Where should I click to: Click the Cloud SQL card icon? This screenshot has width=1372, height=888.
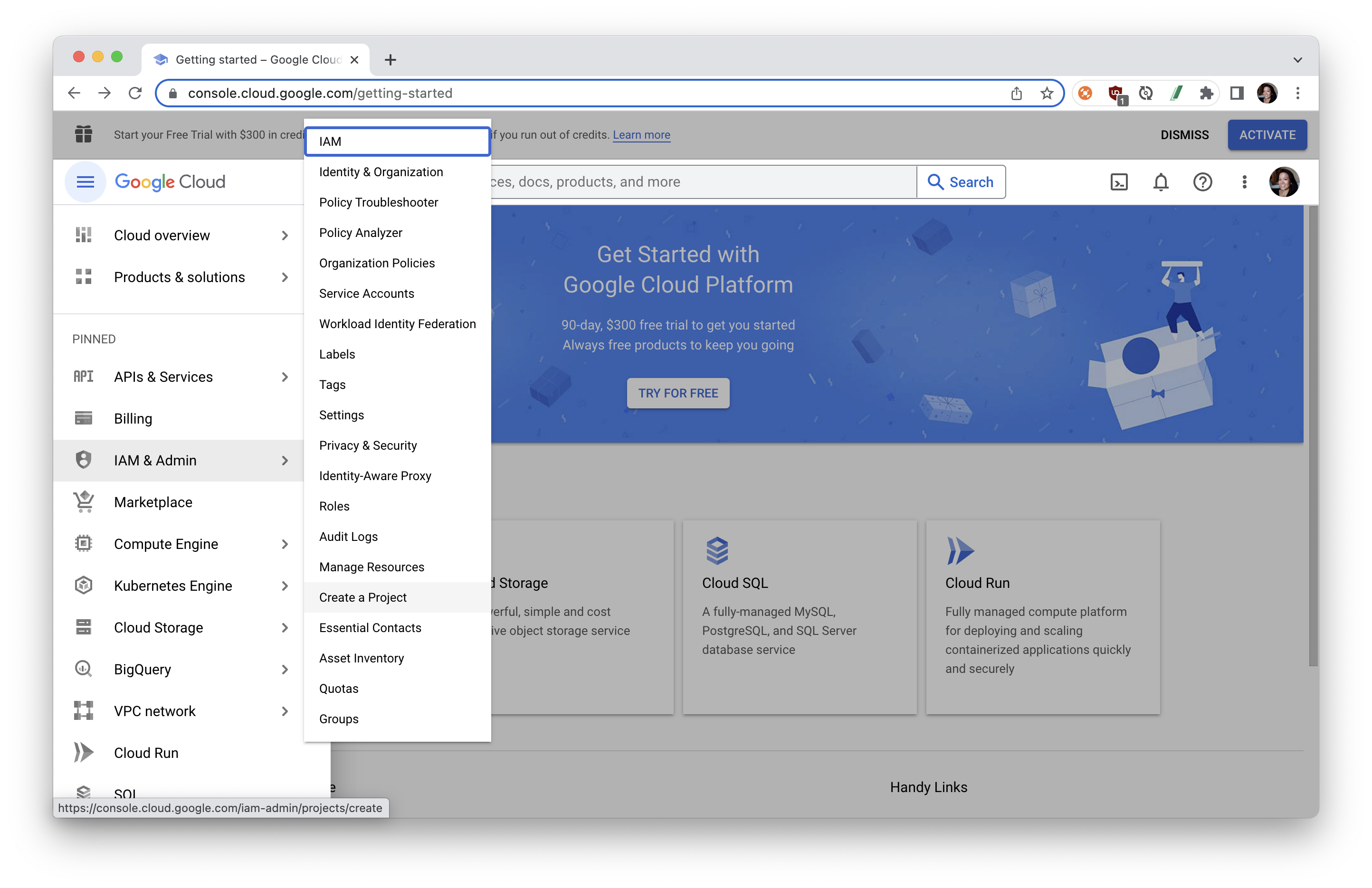coord(717,551)
